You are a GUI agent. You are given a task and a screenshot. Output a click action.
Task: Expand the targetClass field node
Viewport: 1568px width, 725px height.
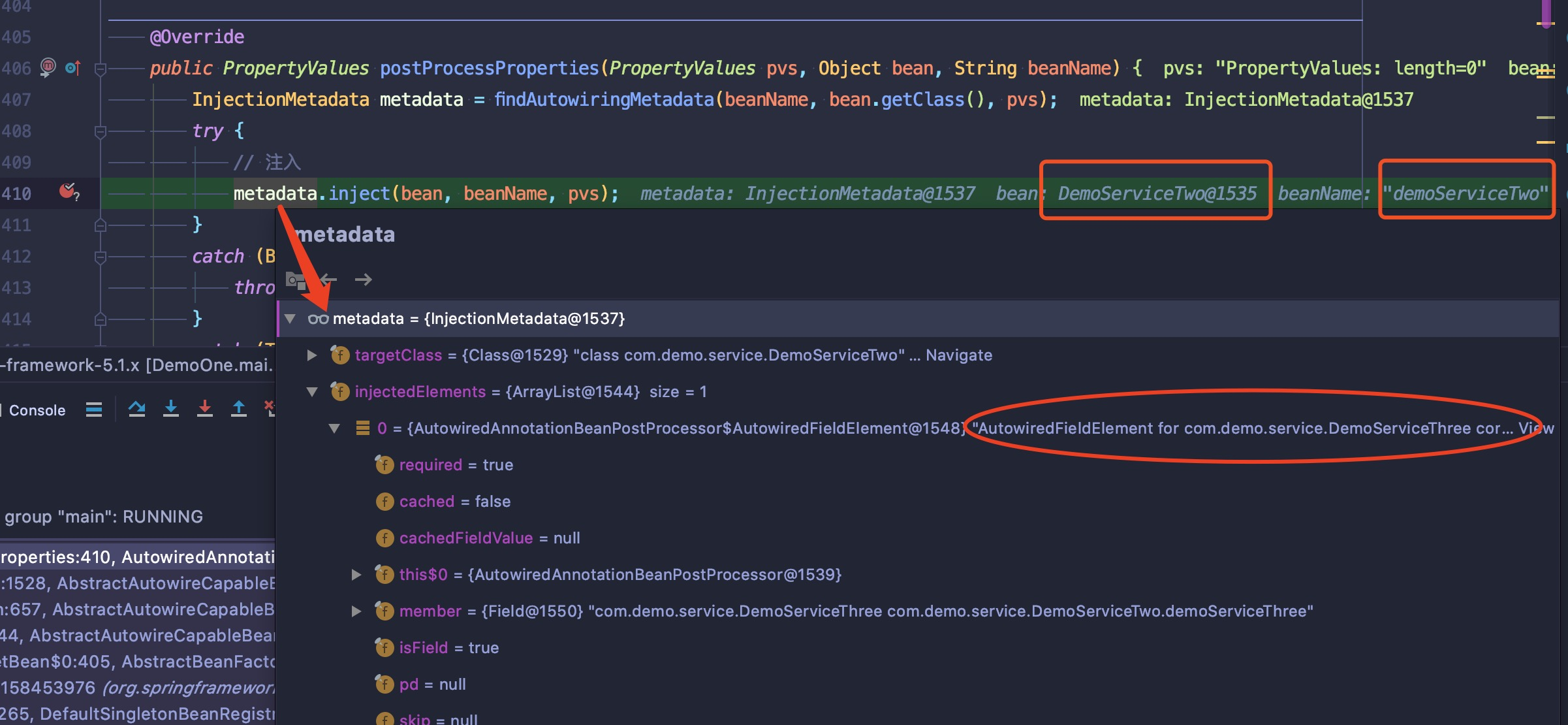(x=312, y=355)
